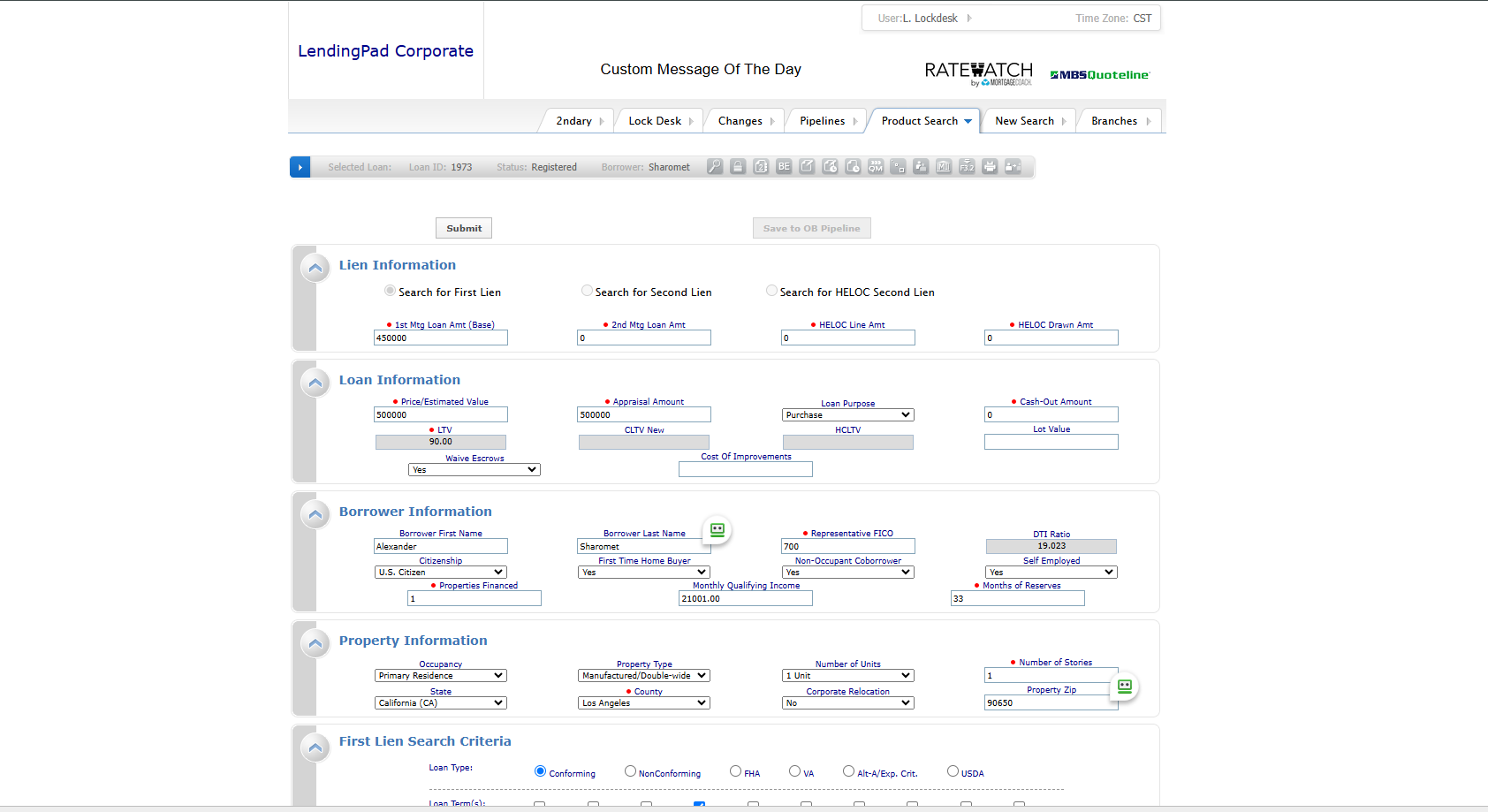Click the RateWatch logo
Viewport: 1488px width, 812px height.
point(978,73)
